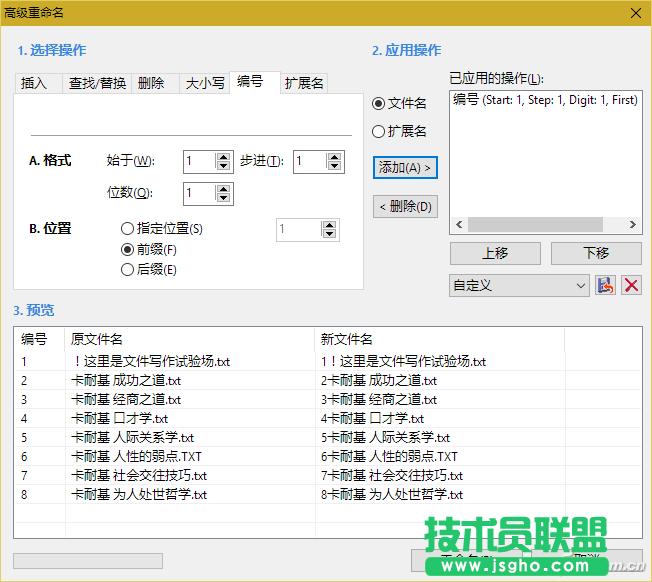Click the 上移 move up button

point(494,253)
